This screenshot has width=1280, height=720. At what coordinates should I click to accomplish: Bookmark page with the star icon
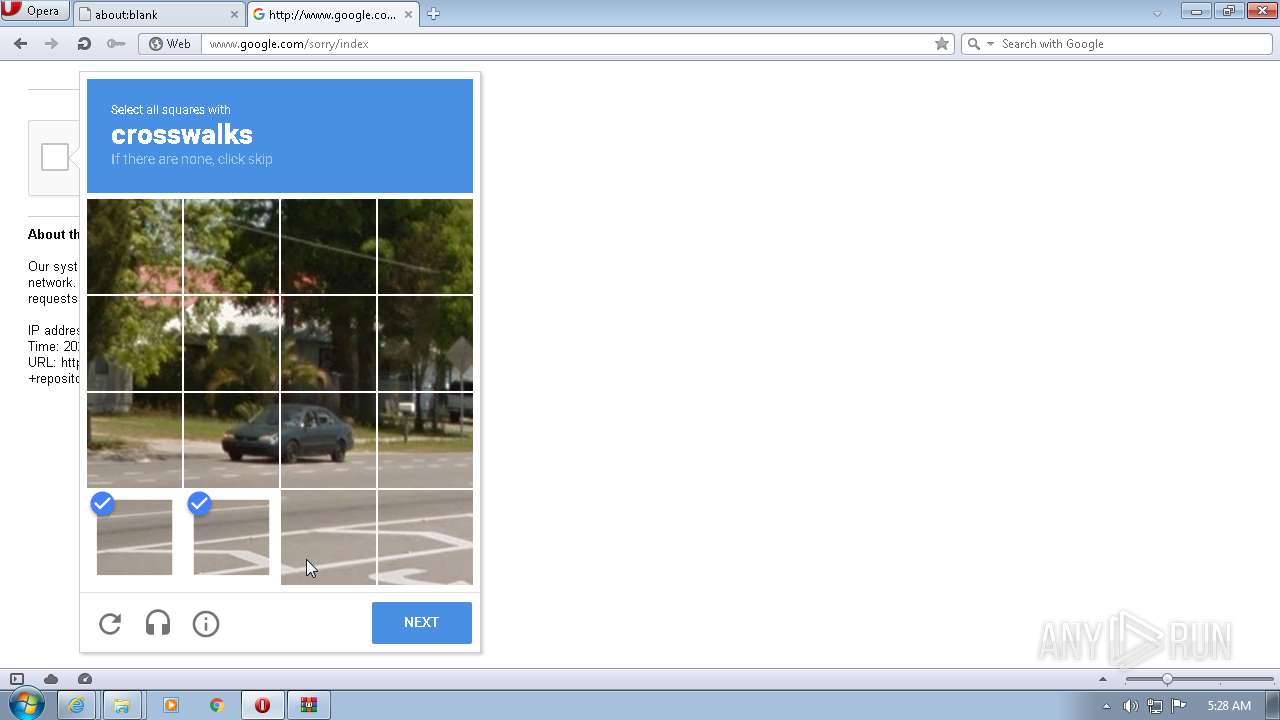942,44
